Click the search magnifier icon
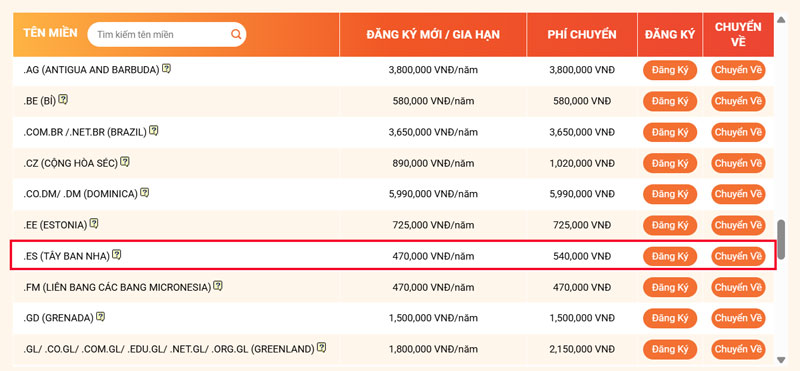The image size is (800, 371). (x=236, y=34)
